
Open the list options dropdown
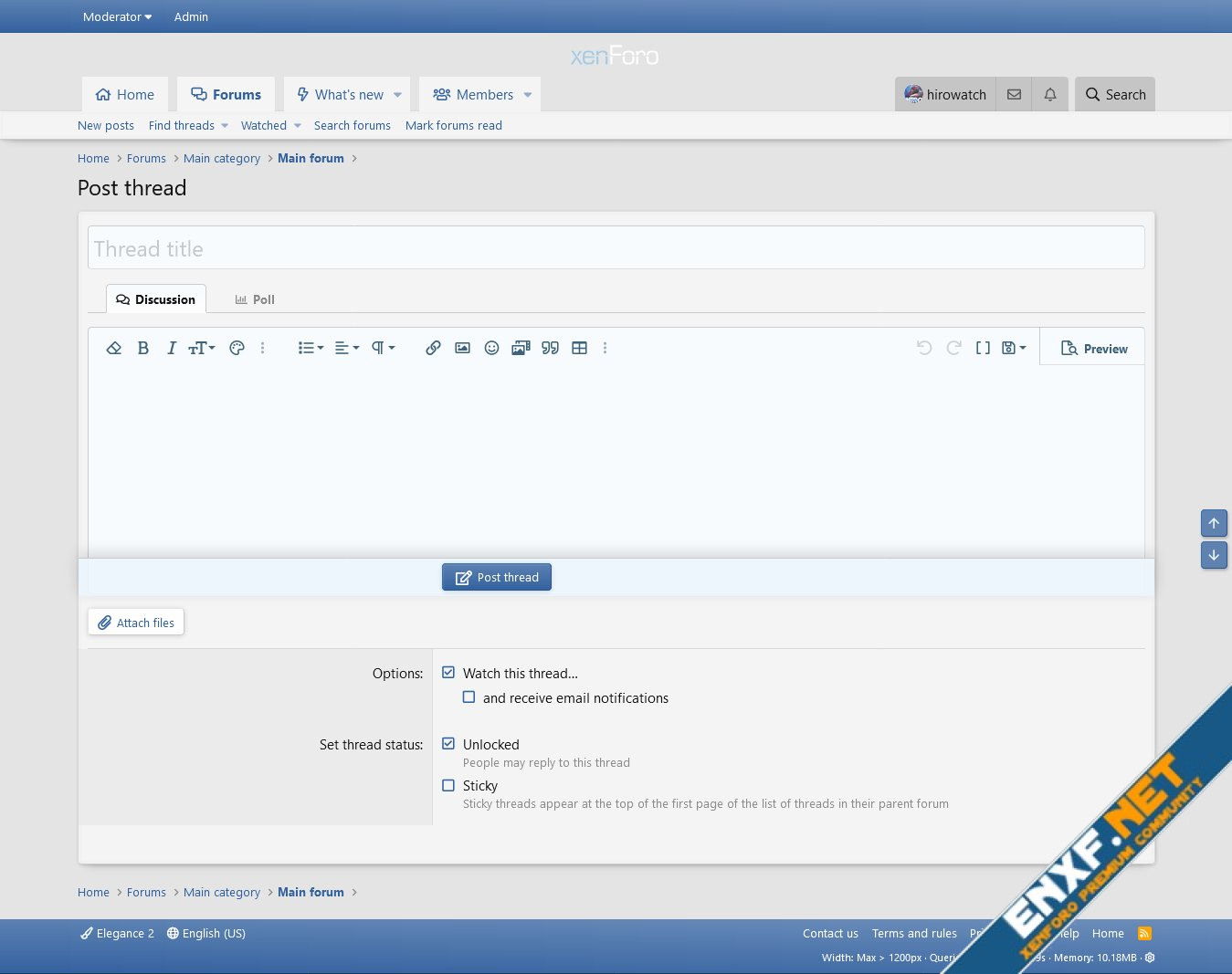(311, 348)
